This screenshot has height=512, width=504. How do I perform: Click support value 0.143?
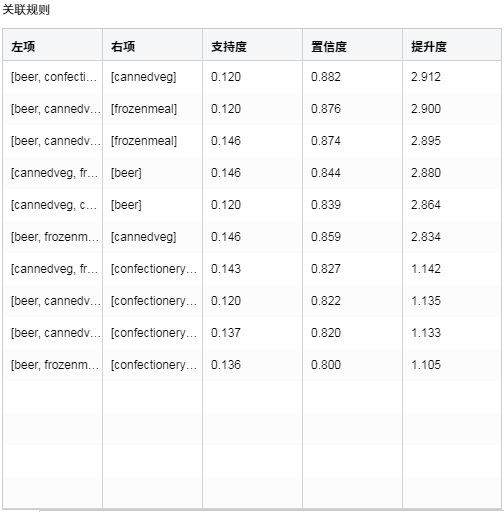tap(226, 269)
